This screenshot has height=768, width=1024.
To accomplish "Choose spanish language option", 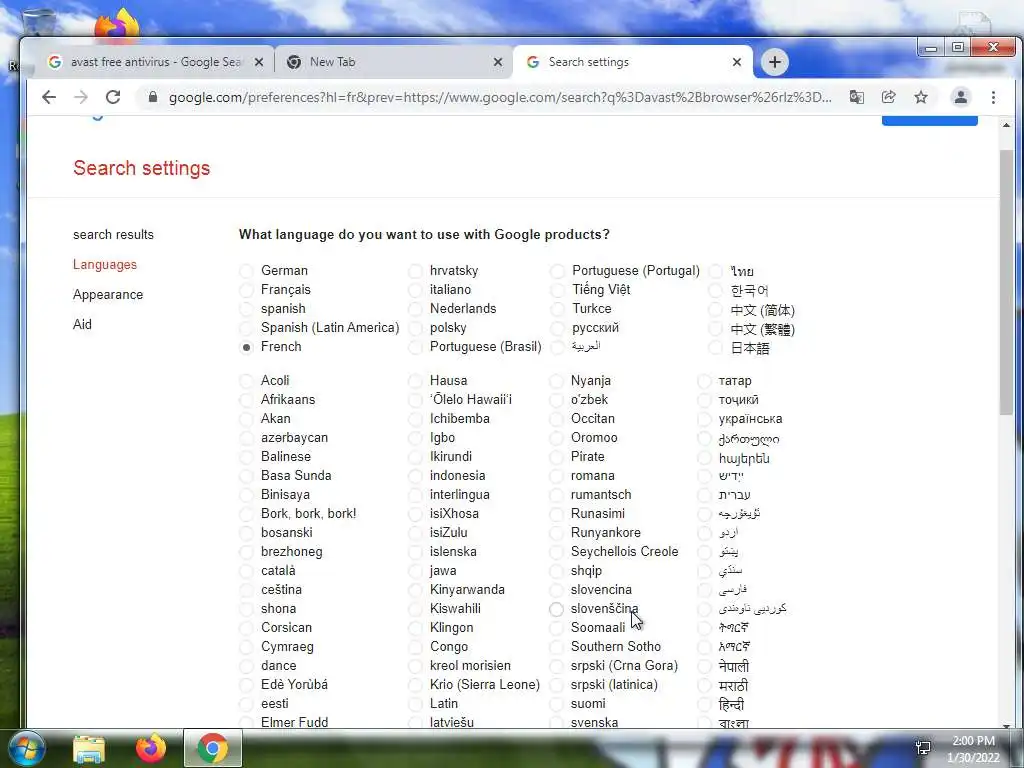I will [246, 309].
